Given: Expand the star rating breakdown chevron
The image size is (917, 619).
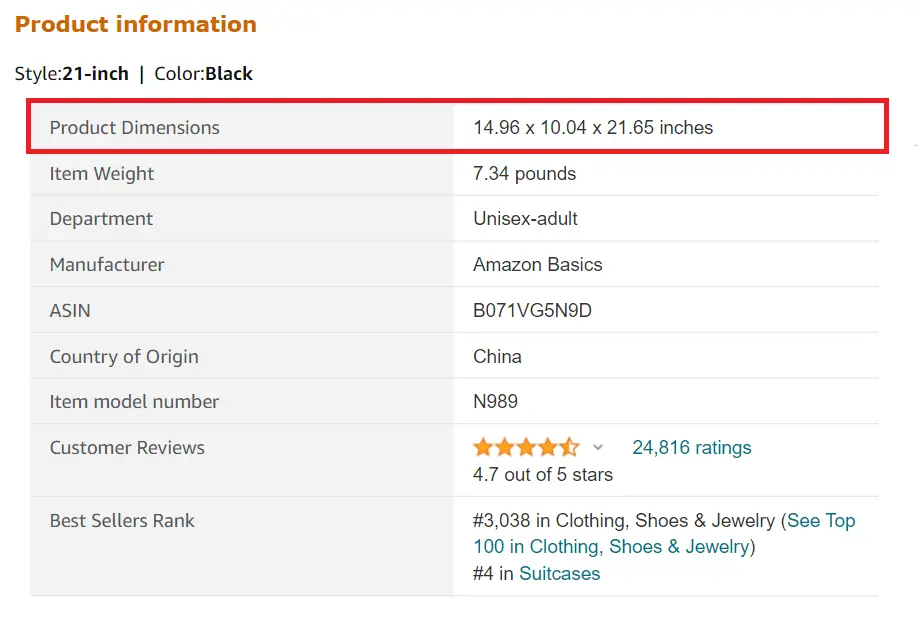Looking at the screenshot, I should click(x=597, y=447).
